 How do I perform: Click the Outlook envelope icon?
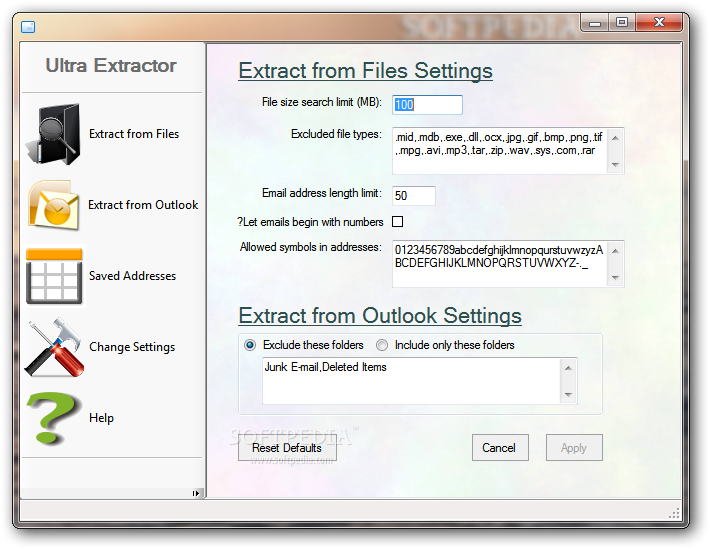[x=54, y=205]
